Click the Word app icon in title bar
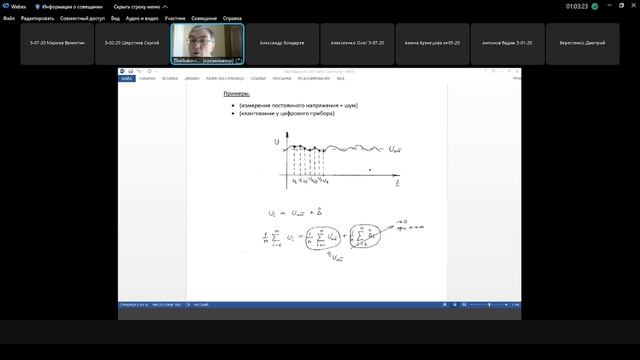640x360 pixels. pyautogui.click(x=122, y=71)
